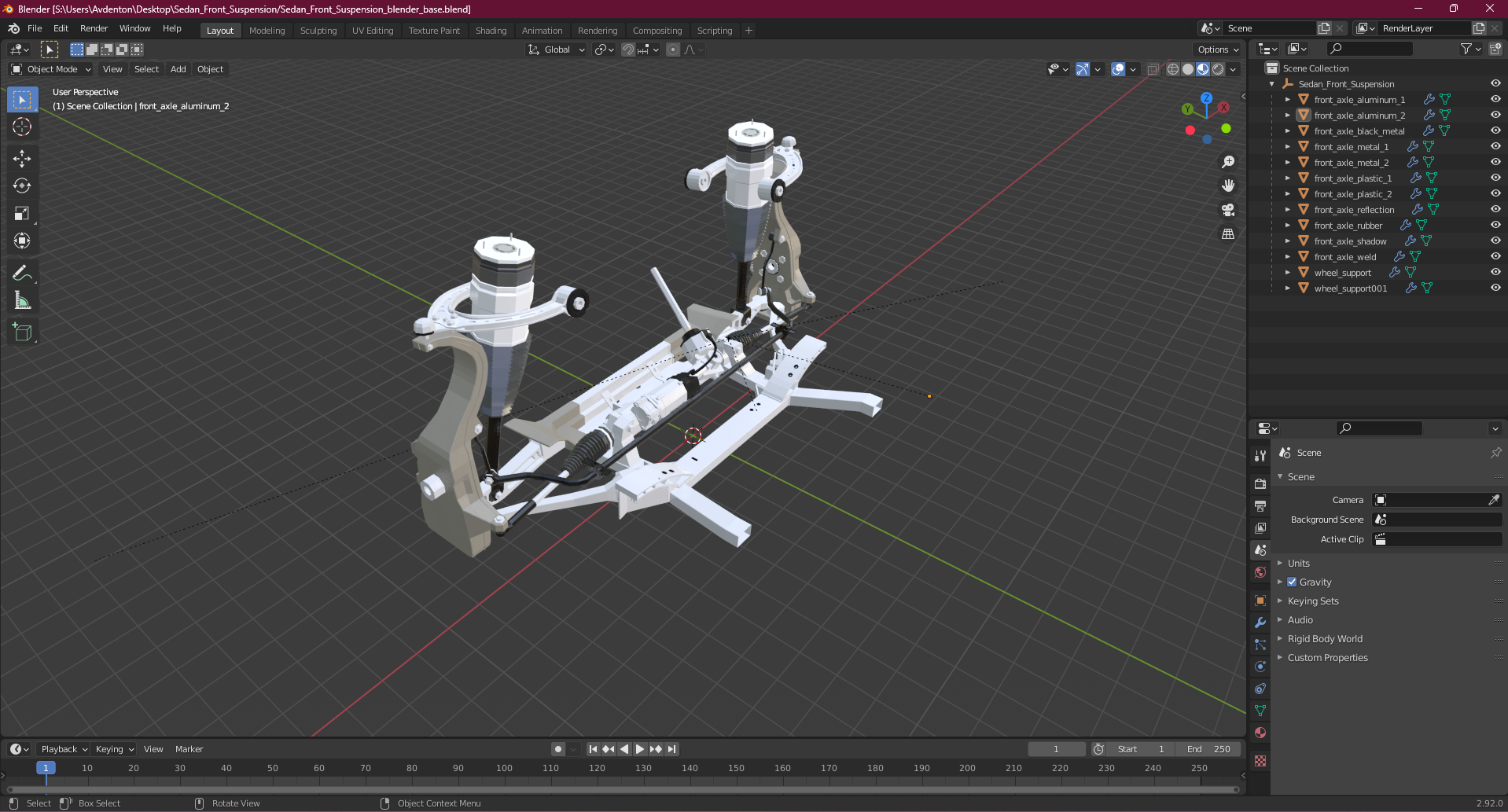The height and width of the screenshot is (812, 1508).
Task: Select the Annotate tool
Action: coord(22,274)
